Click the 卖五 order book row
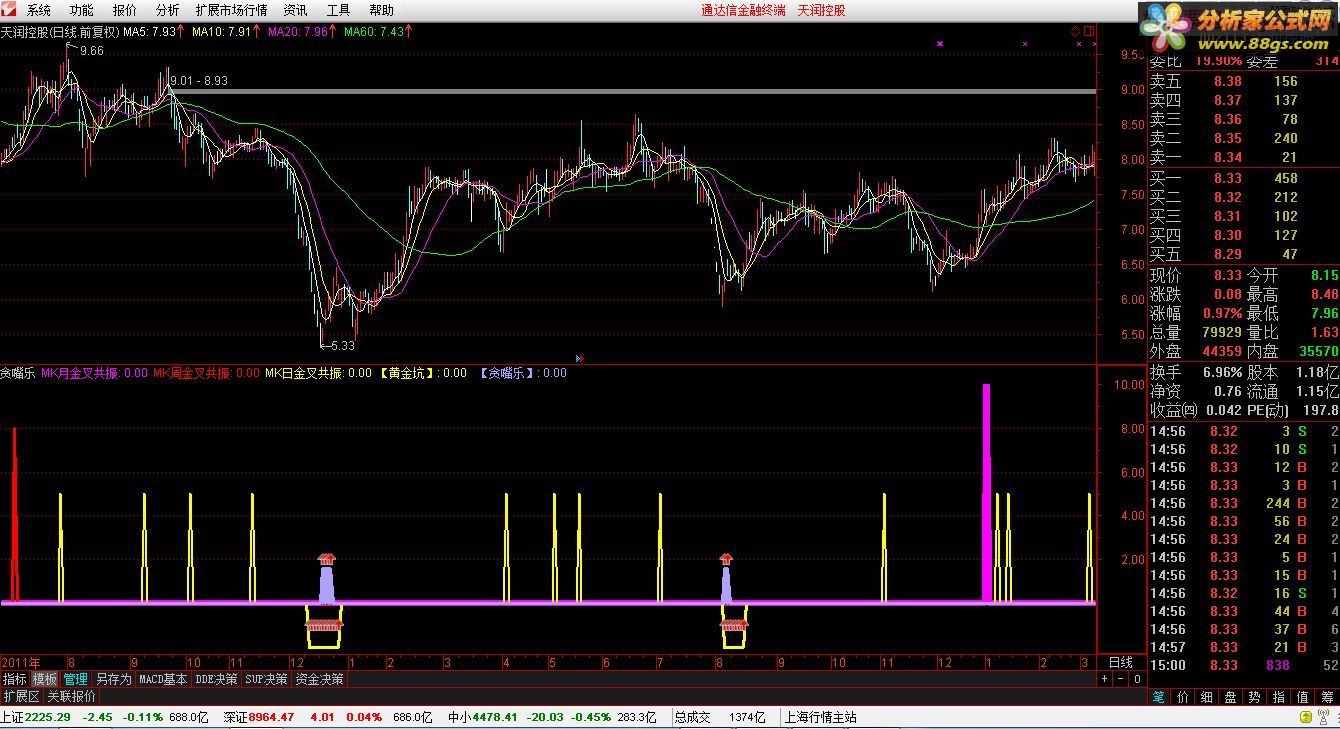Viewport: 1340px width, 729px height. click(1243, 81)
